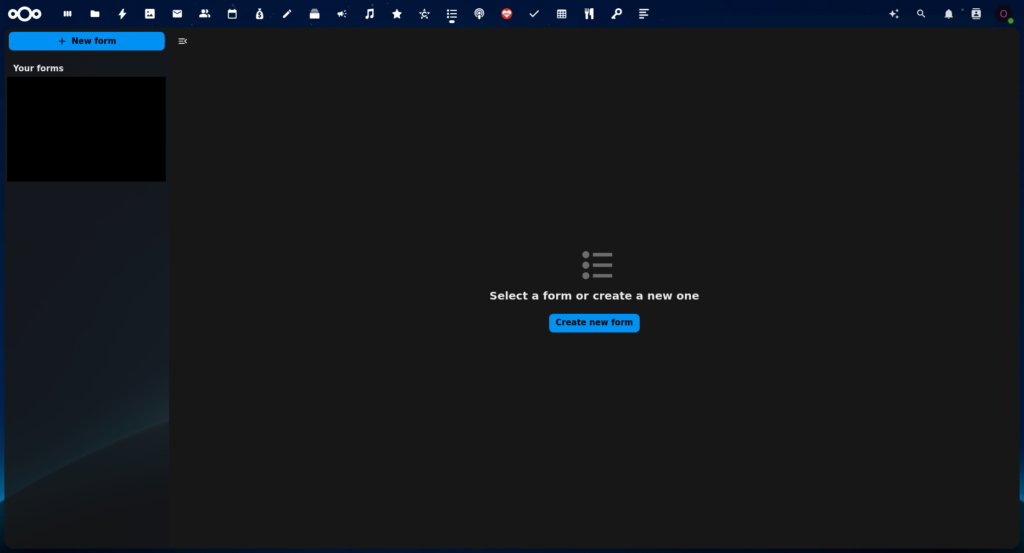Open the money bag app icon
This screenshot has width=1024, height=553.
tap(259, 14)
